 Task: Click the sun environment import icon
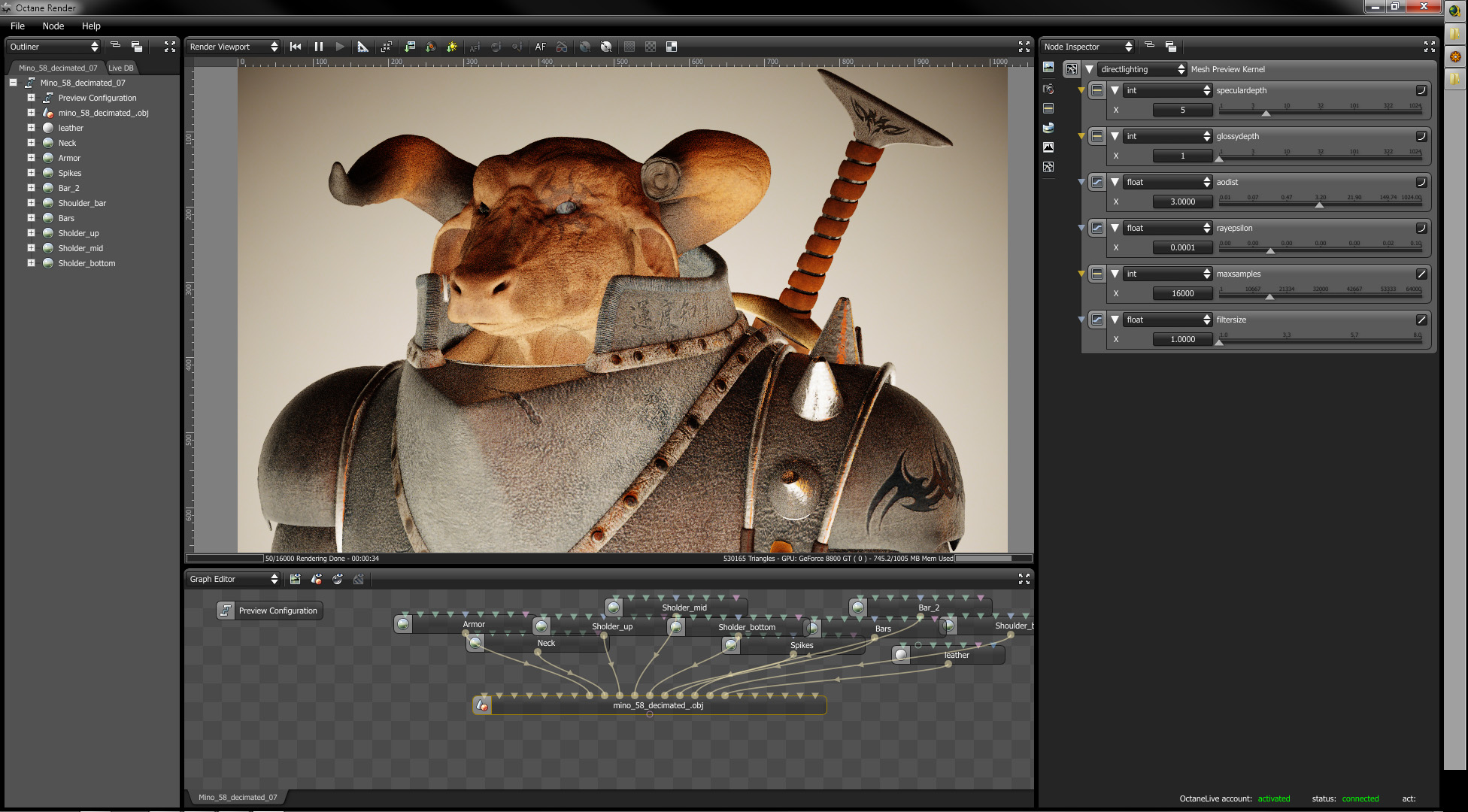coord(451,47)
